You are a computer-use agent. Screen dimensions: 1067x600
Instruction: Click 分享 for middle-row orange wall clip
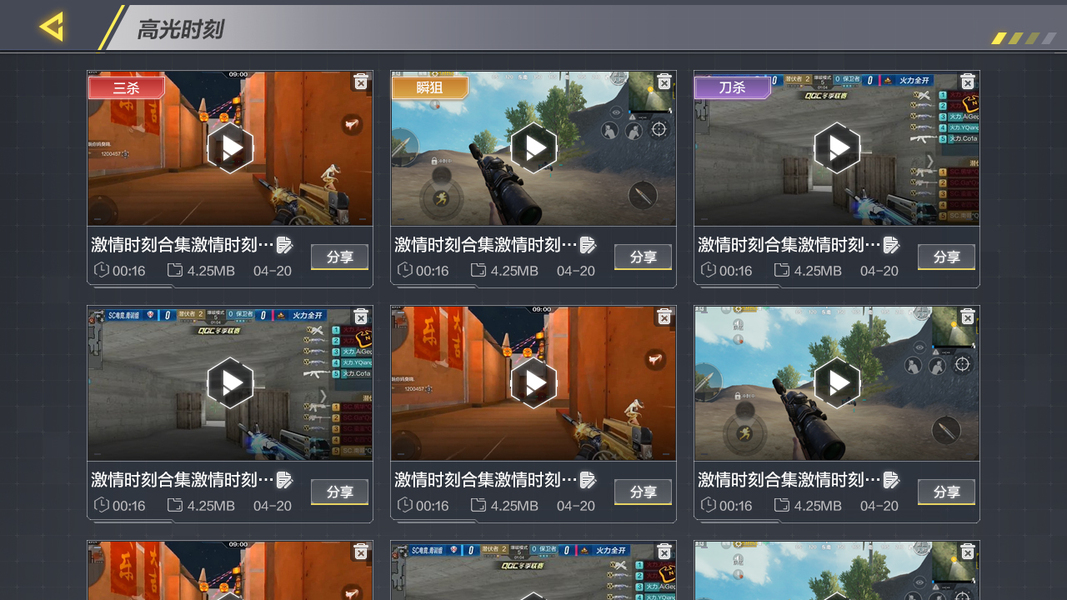tap(643, 492)
